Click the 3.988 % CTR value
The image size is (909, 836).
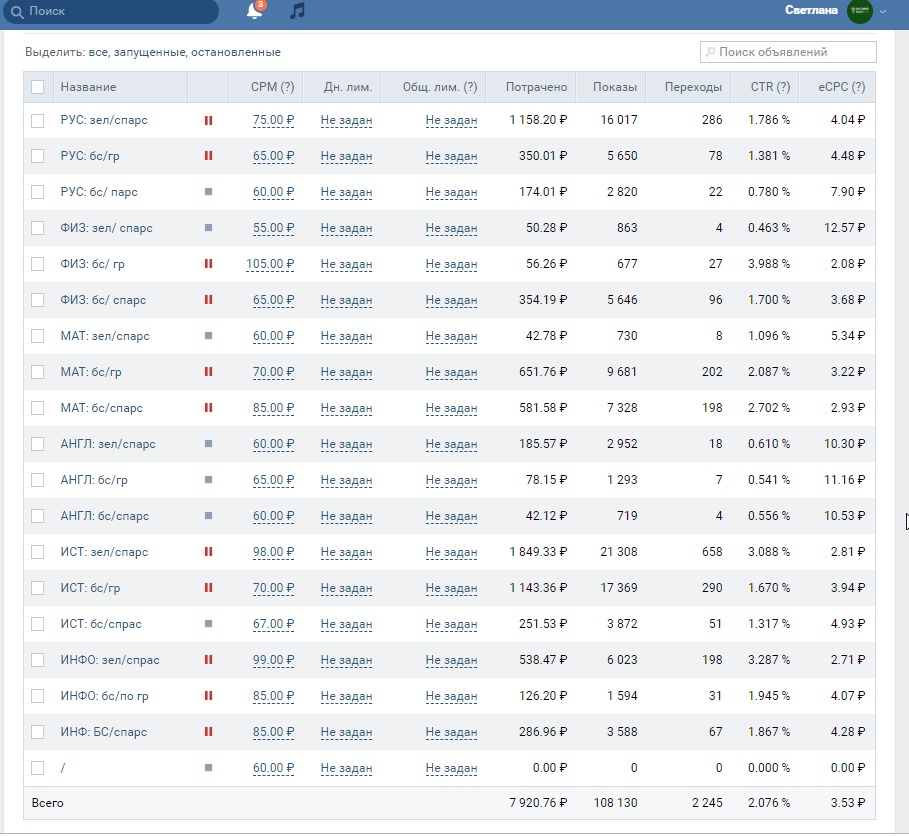coord(769,264)
